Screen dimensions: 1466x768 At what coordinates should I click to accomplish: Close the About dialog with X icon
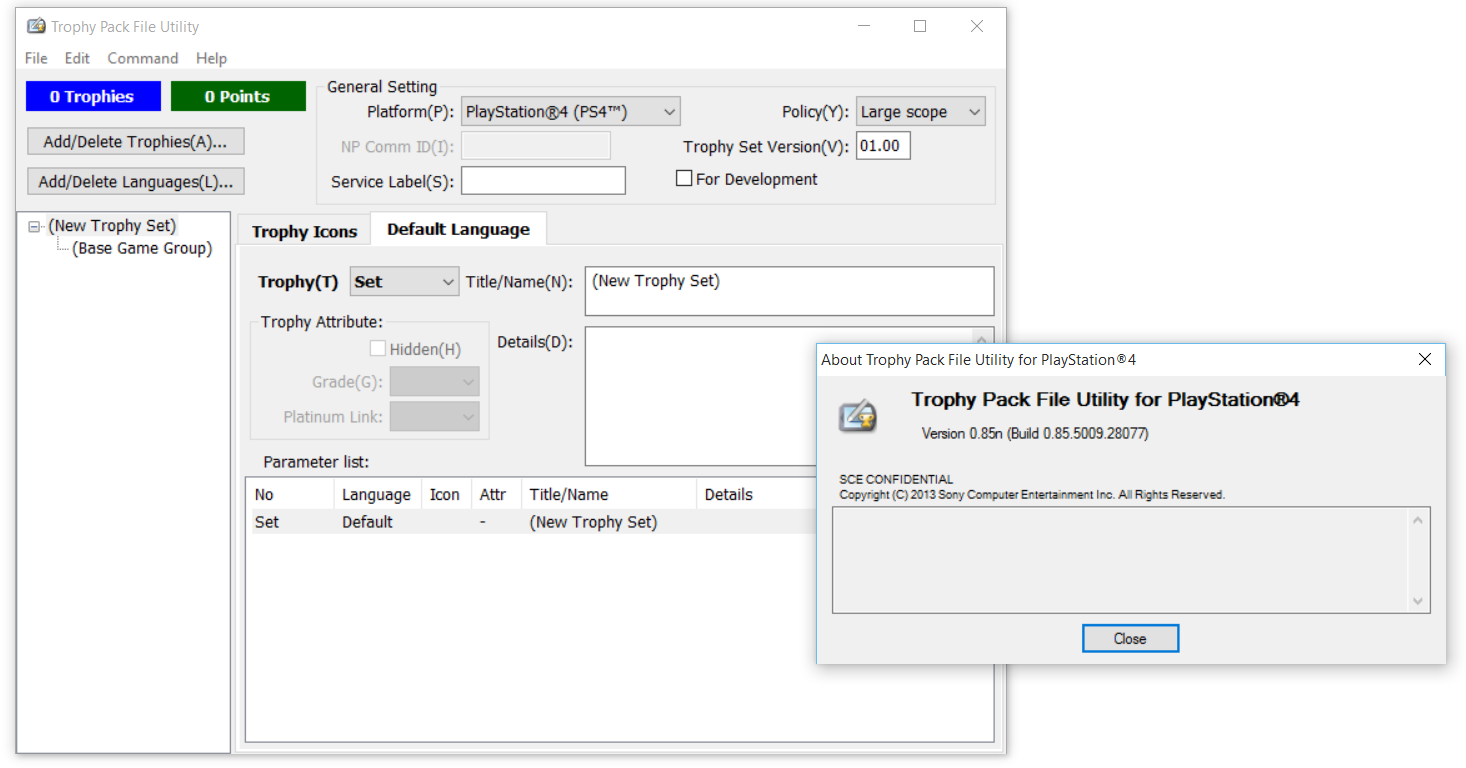click(x=1425, y=360)
